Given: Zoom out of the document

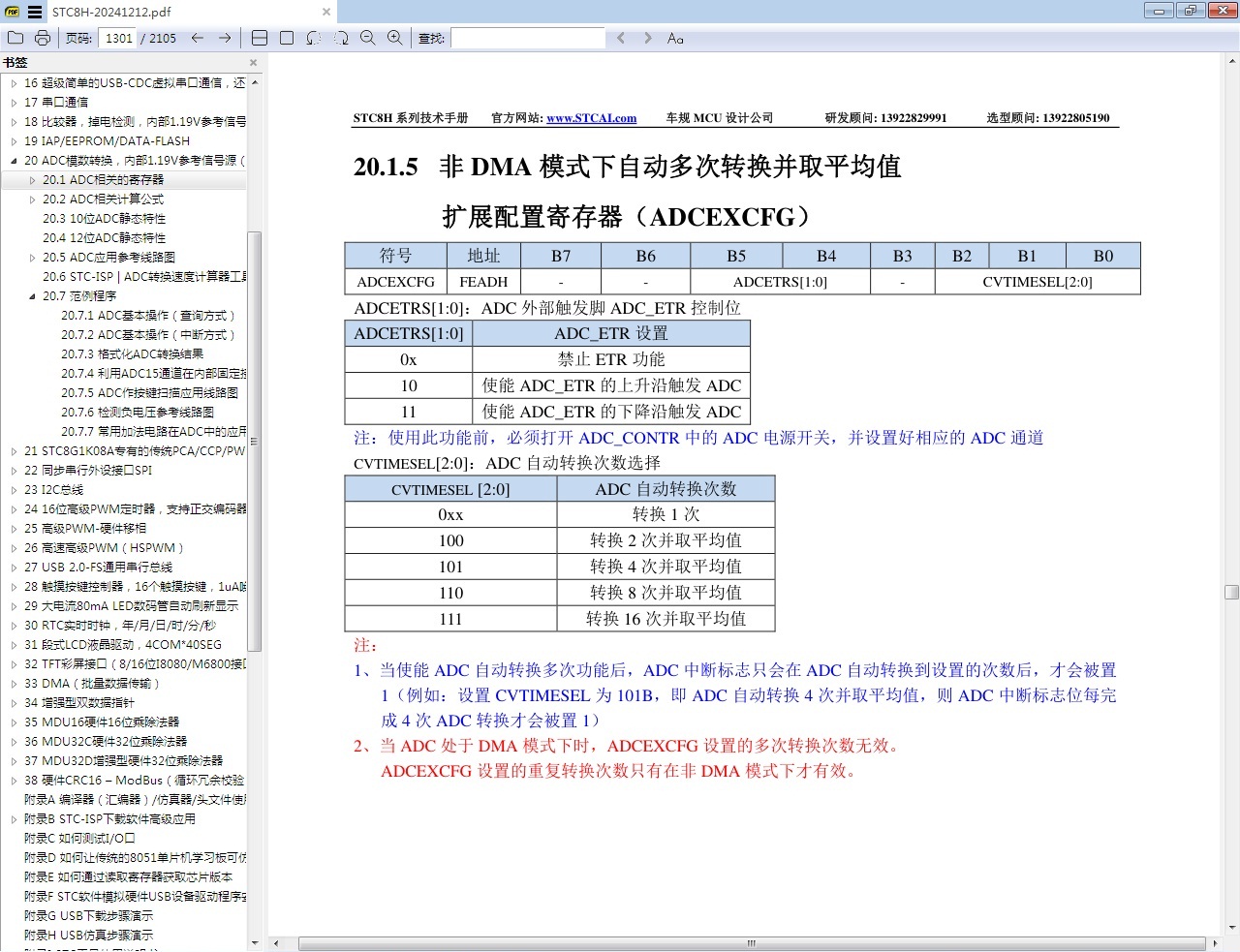Looking at the screenshot, I should pyautogui.click(x=368, y=38).
